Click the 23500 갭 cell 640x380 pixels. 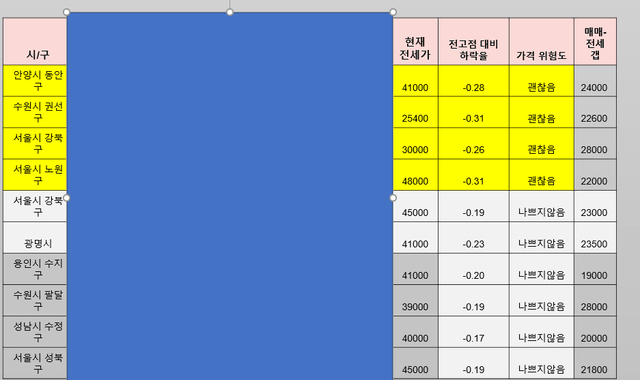pos(595,238)
